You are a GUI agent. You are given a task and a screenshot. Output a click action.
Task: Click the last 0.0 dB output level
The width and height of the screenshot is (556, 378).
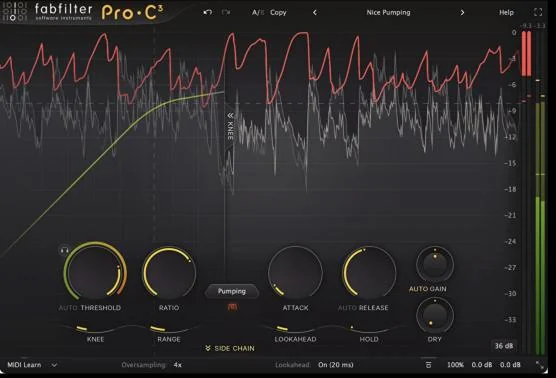[510, 365]
